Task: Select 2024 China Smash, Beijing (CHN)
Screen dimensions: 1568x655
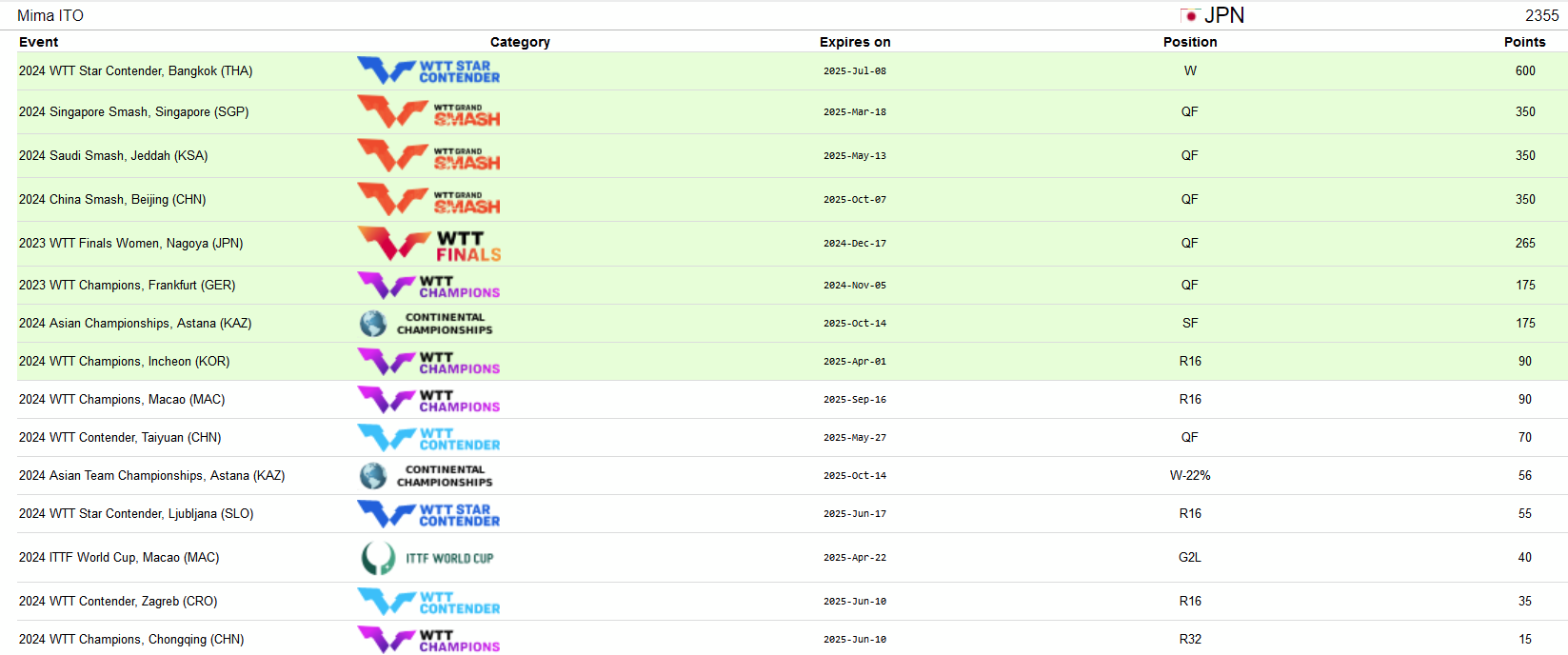Action: tap(112, 200)
